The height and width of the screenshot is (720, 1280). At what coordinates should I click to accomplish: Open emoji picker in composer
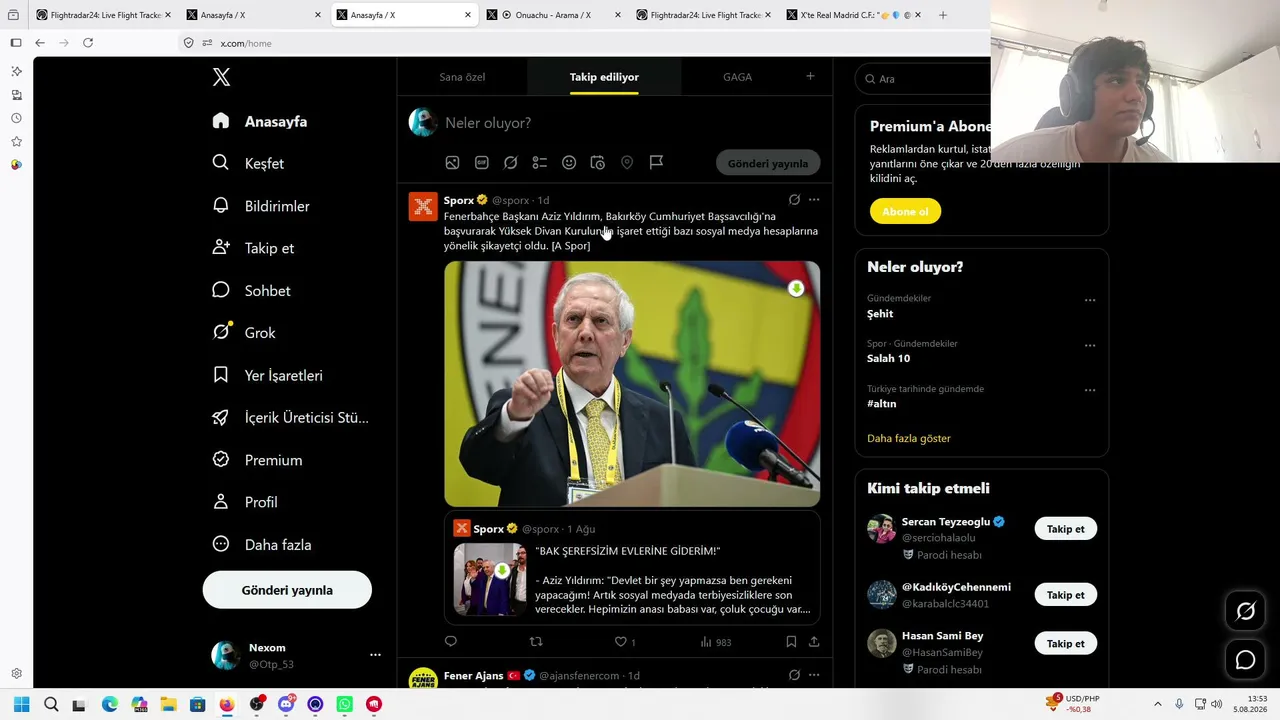coord(569,163)
